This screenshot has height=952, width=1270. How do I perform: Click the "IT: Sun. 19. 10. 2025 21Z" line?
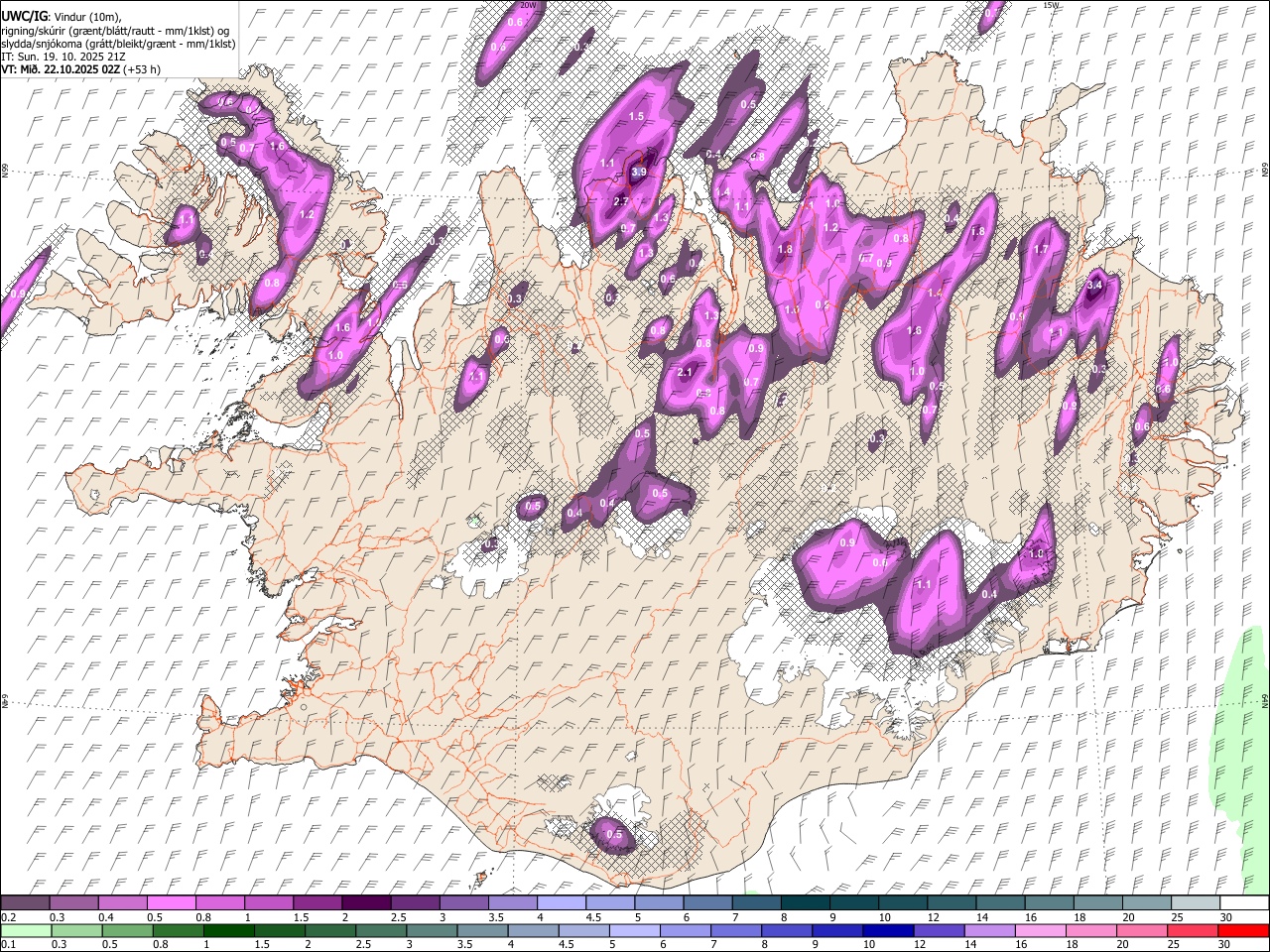point(63,57)
